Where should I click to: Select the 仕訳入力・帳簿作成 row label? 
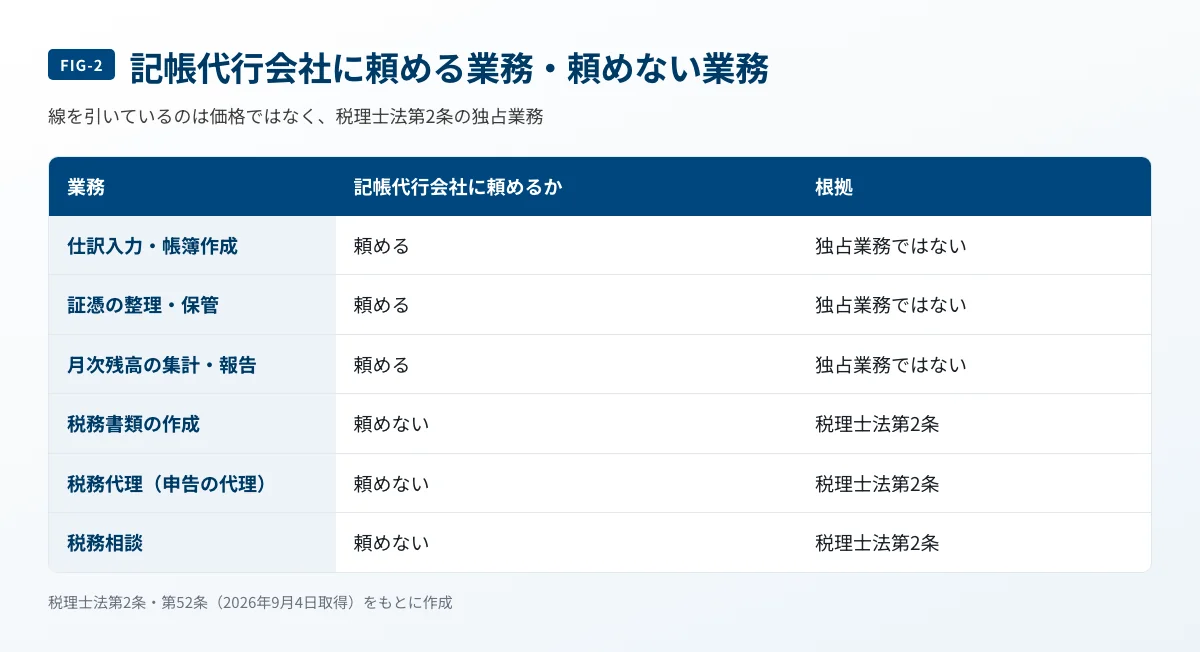[x=152, y=246]
